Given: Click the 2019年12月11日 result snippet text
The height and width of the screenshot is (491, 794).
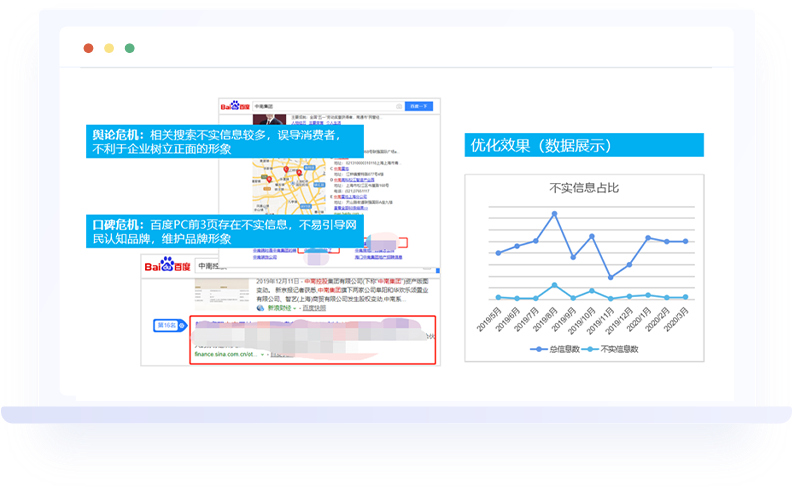Looking at the screenshot, I should [342, 290].
